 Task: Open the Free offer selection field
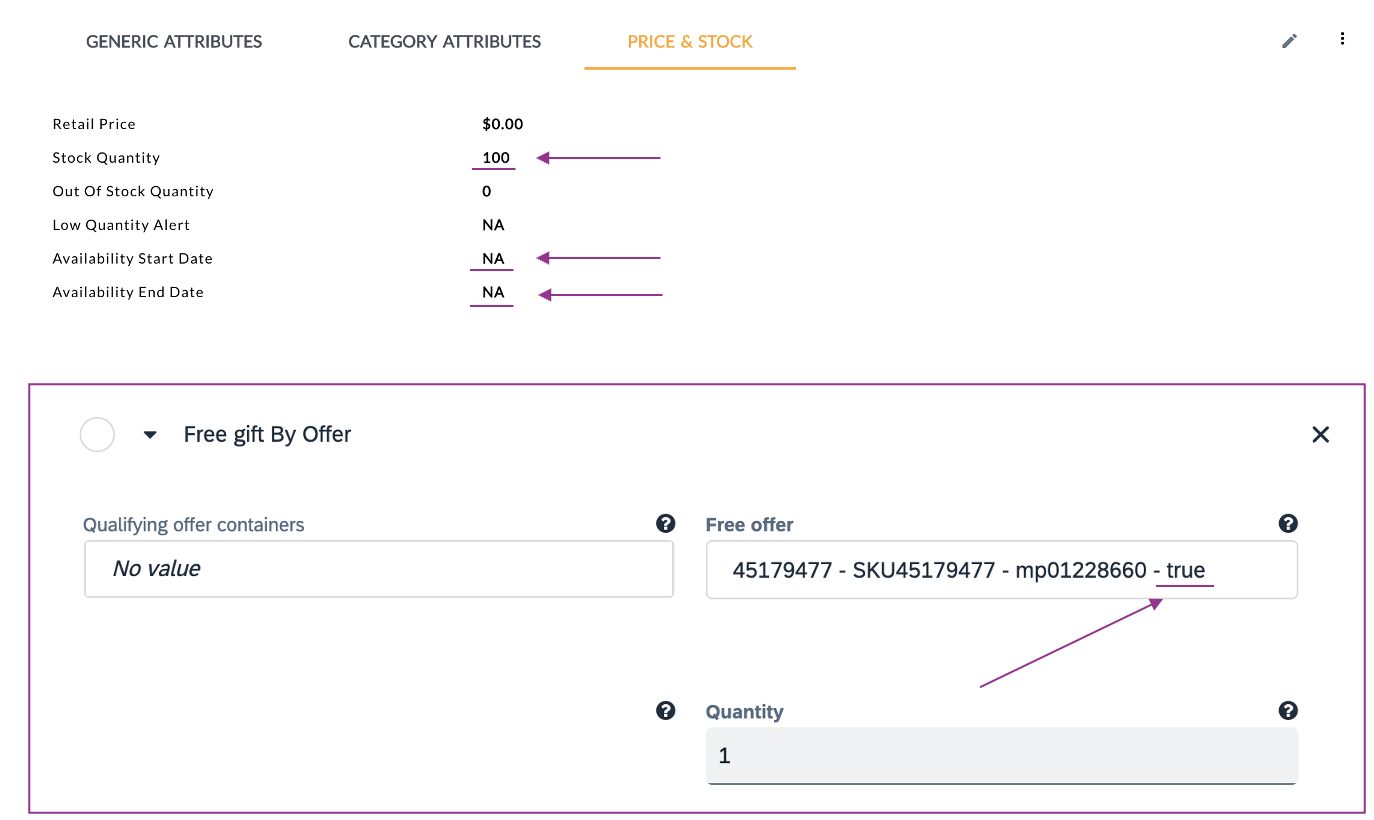[x=1001, y=570]
